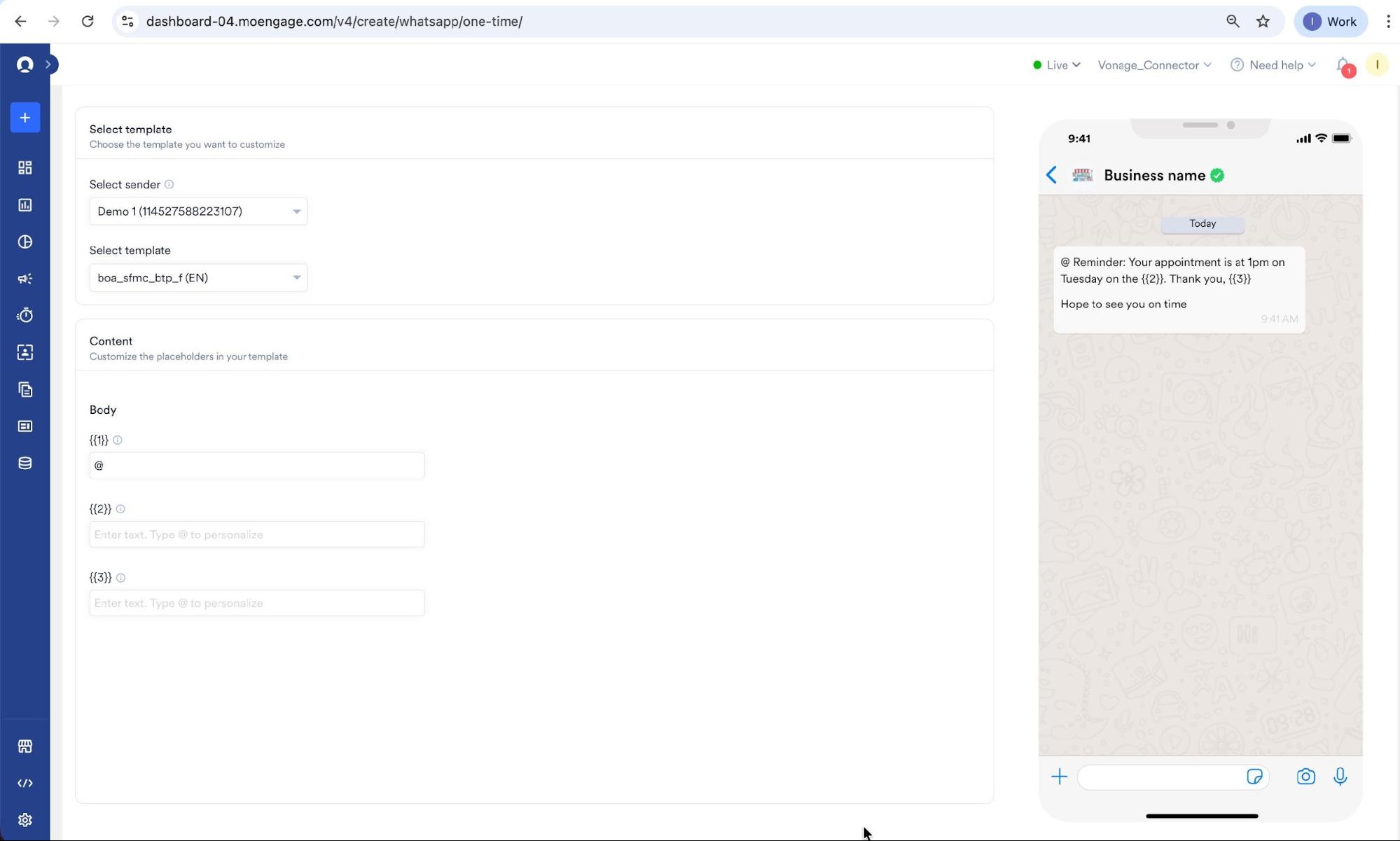
Task: Open the Vonage_Connector workspace menu
Action: 1154,65
